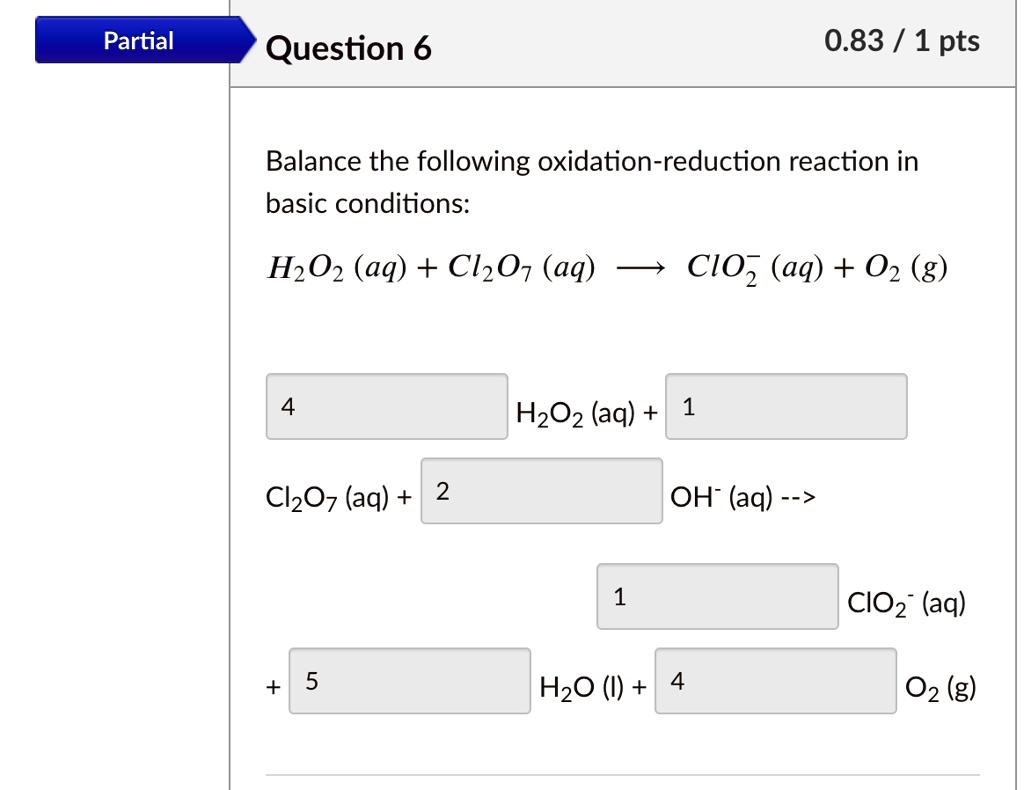The width and height of the screenshot is (1024, 790).
Task: Select the H2O2 coefficient field showing 4
Action: point(387,406)
